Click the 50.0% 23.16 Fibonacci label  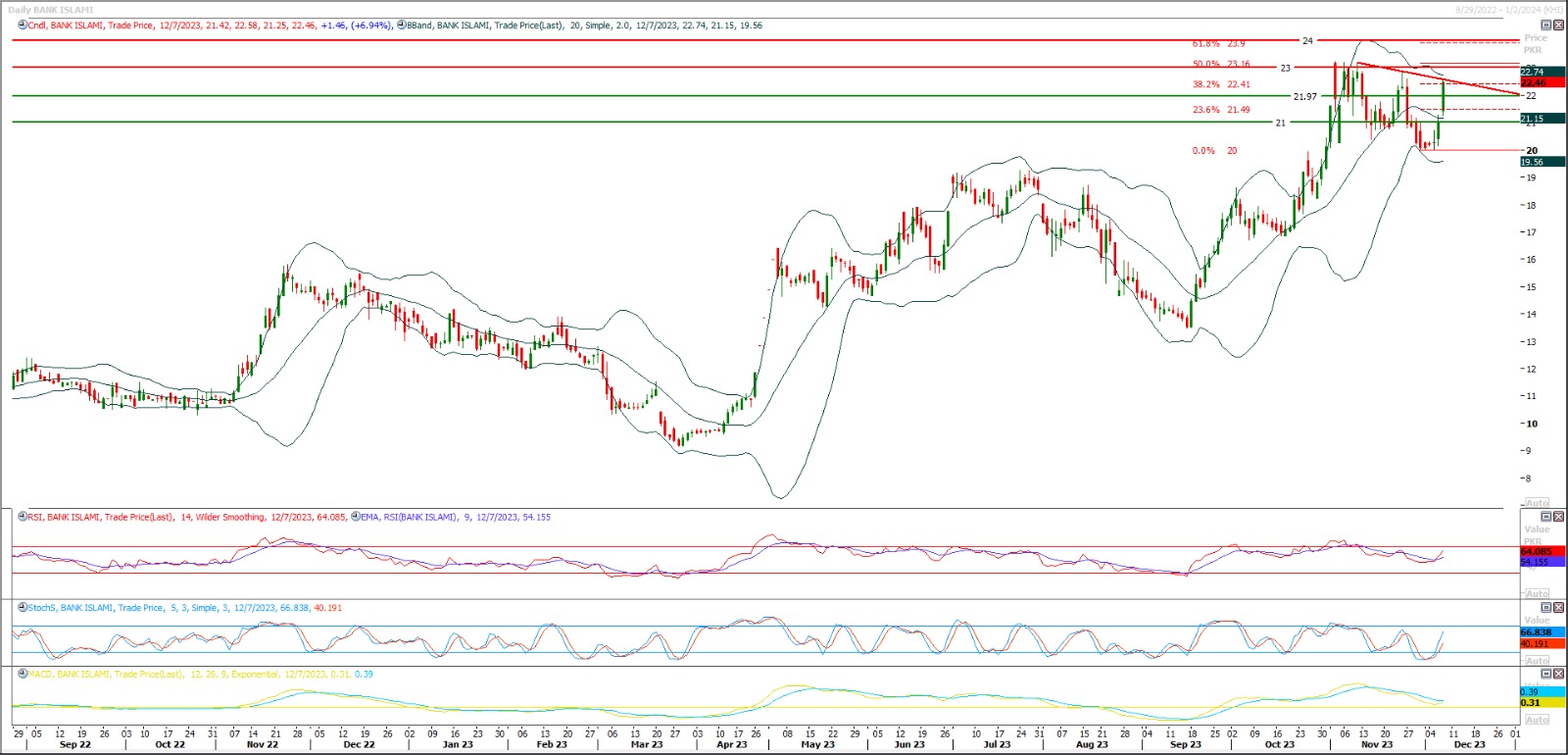[x=1221, y=65]
